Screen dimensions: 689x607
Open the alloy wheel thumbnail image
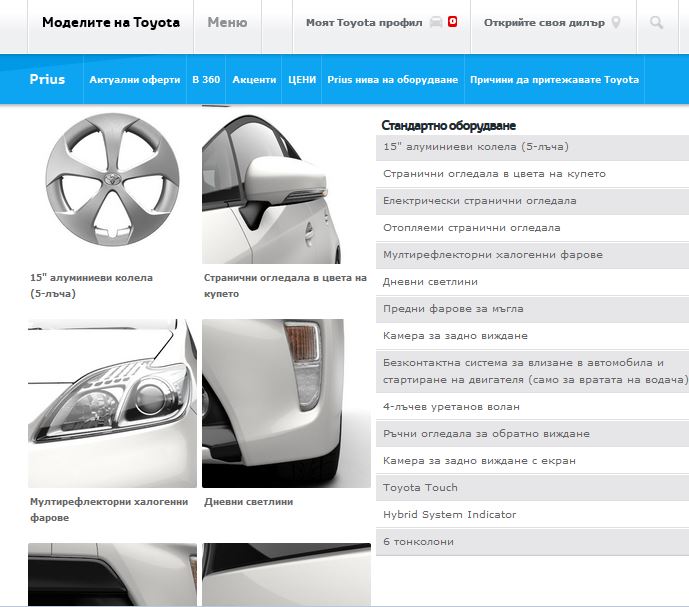click(x=112, y=185)
